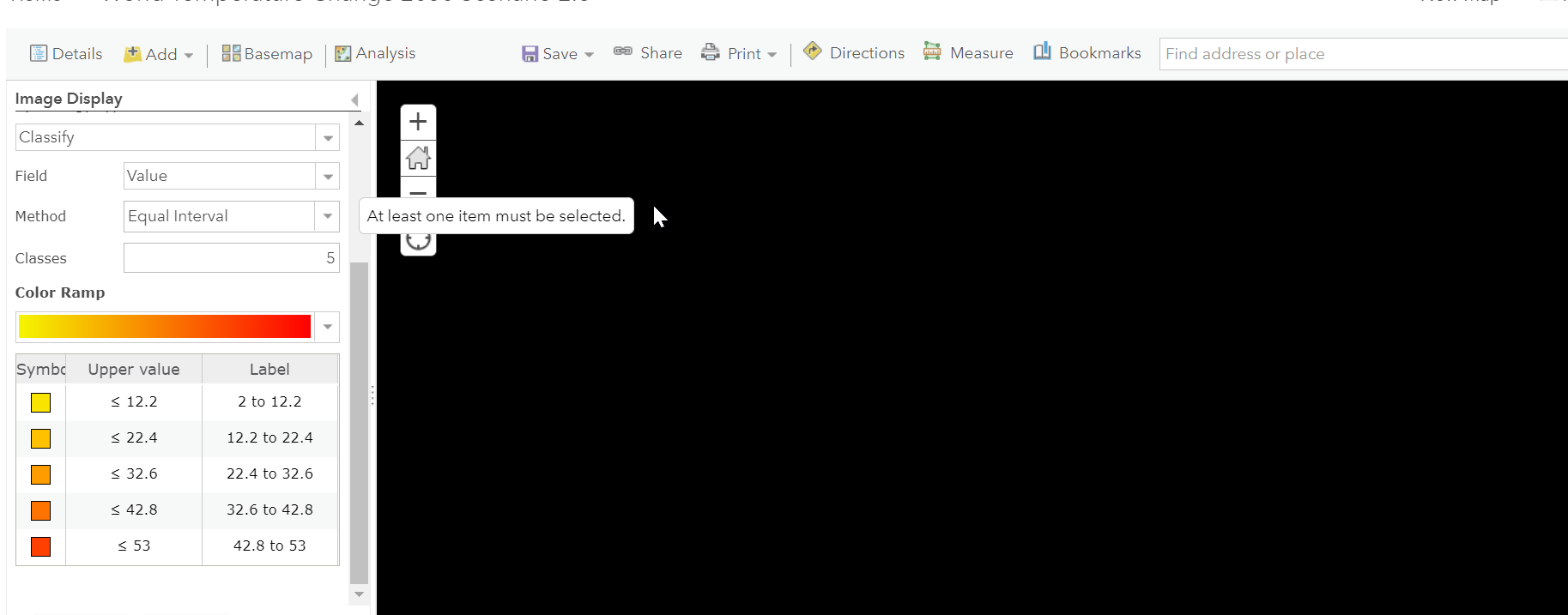
Task: Click upper value ≤ 32.6 cell
Action: click(134, 473)
